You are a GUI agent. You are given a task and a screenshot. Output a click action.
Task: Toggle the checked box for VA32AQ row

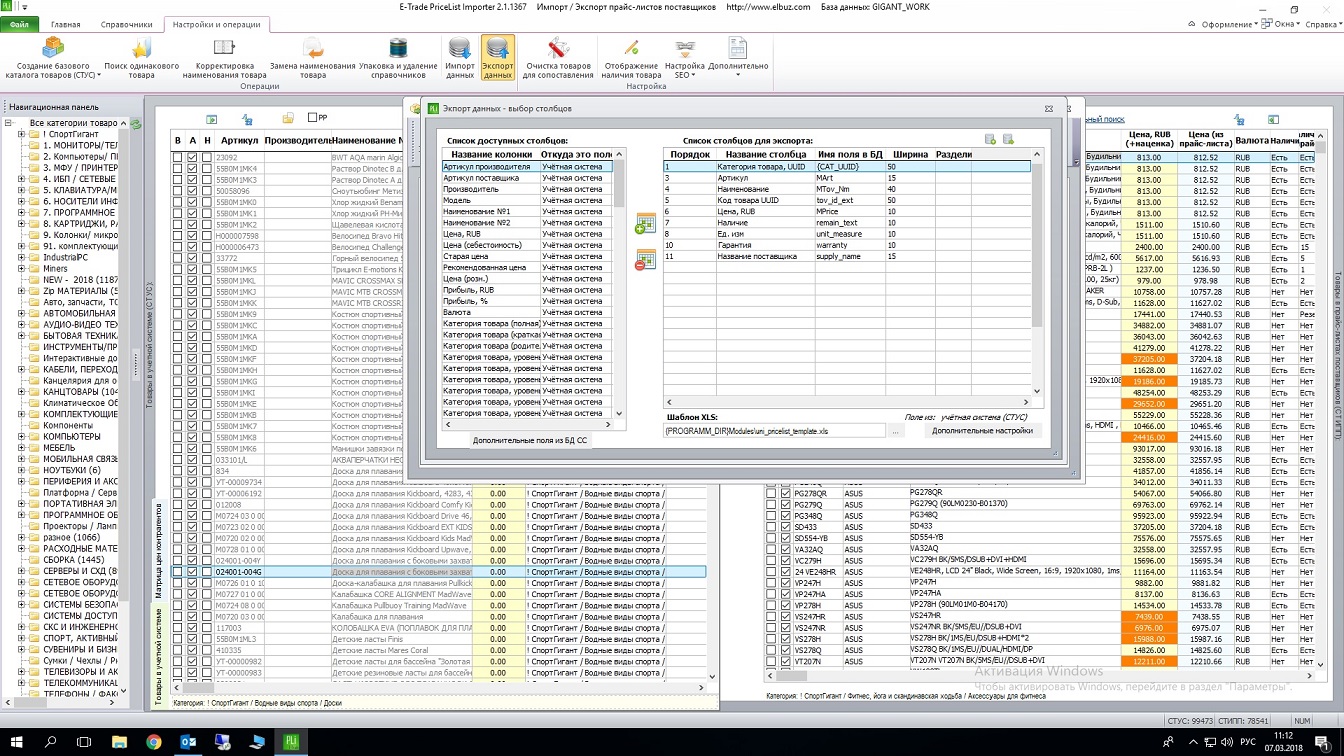click(786, 549)
